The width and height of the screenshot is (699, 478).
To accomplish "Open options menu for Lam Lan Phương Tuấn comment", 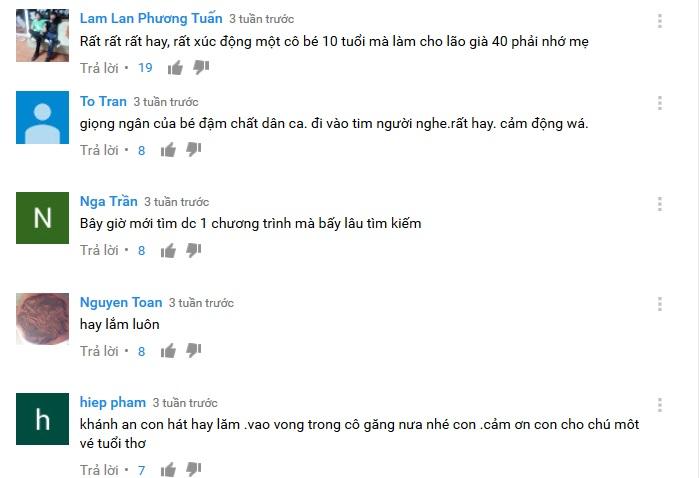I will 660,21.
